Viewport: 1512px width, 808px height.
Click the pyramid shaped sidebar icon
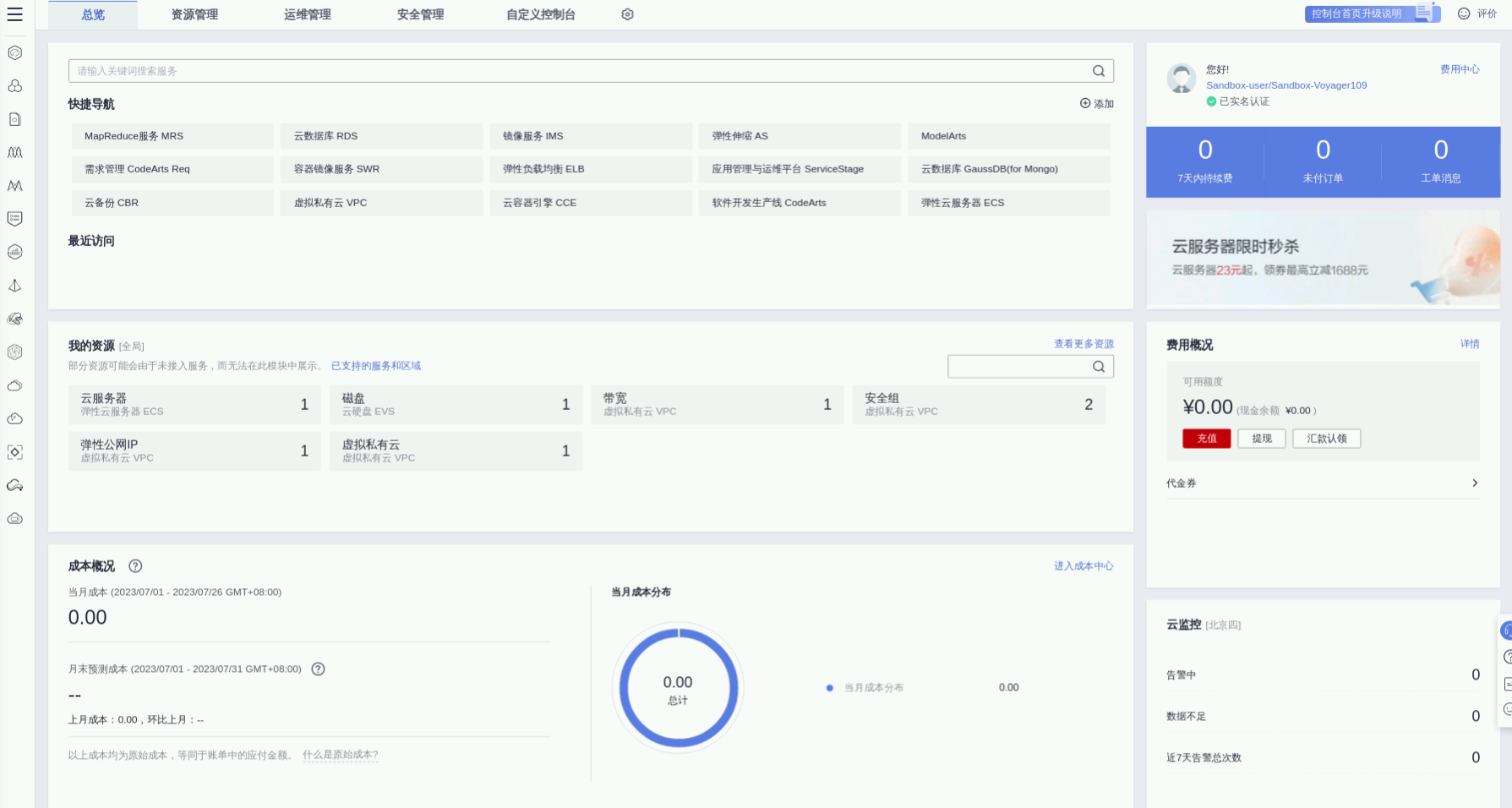14,286
